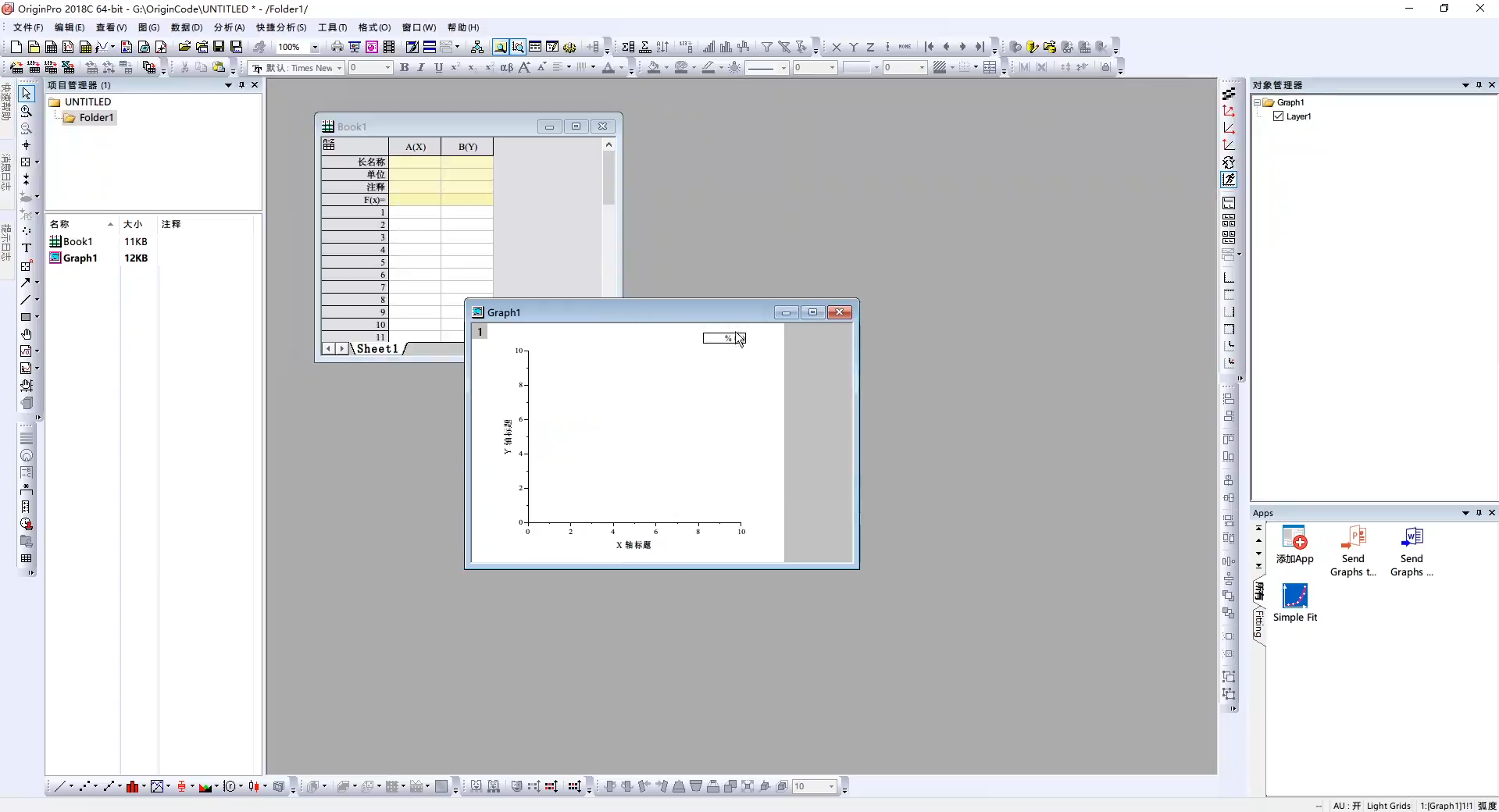Click the B(Y) column header
The width and height of the screenshot is (1499, 812).
click(x=467, y=147)
